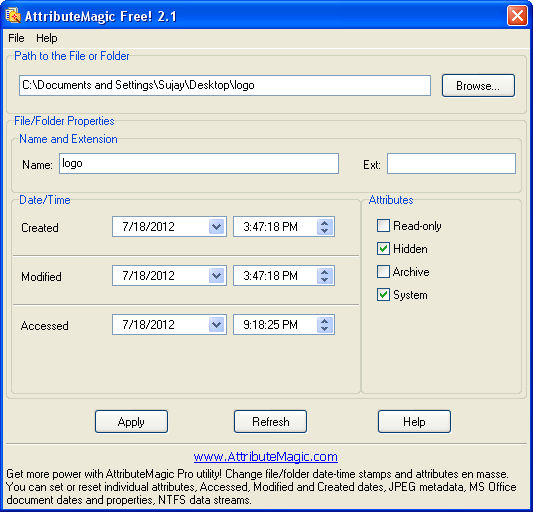The height and width of the screenshot is (512, 533).
Task: Uncheck the Hidden attribute checkbox
Action: pyautogui.click(x=383, y=249)
